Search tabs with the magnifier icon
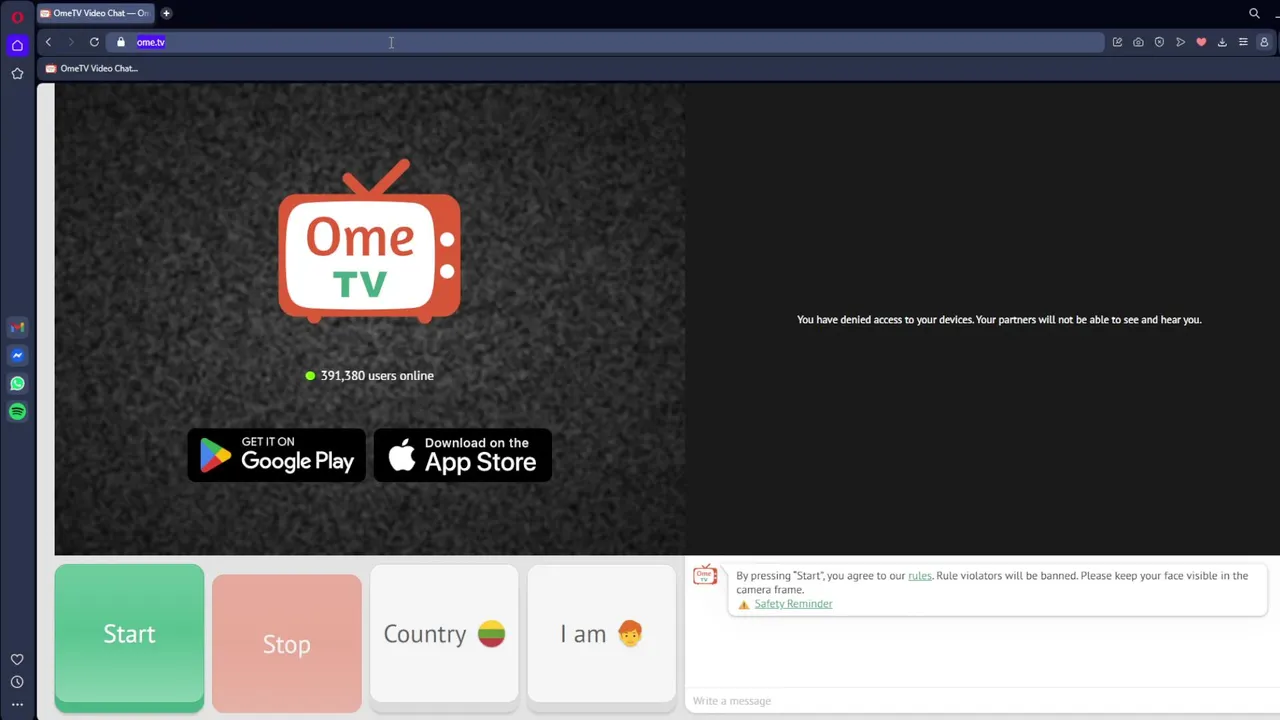Screen dimensions: 1280x720 1254,13
